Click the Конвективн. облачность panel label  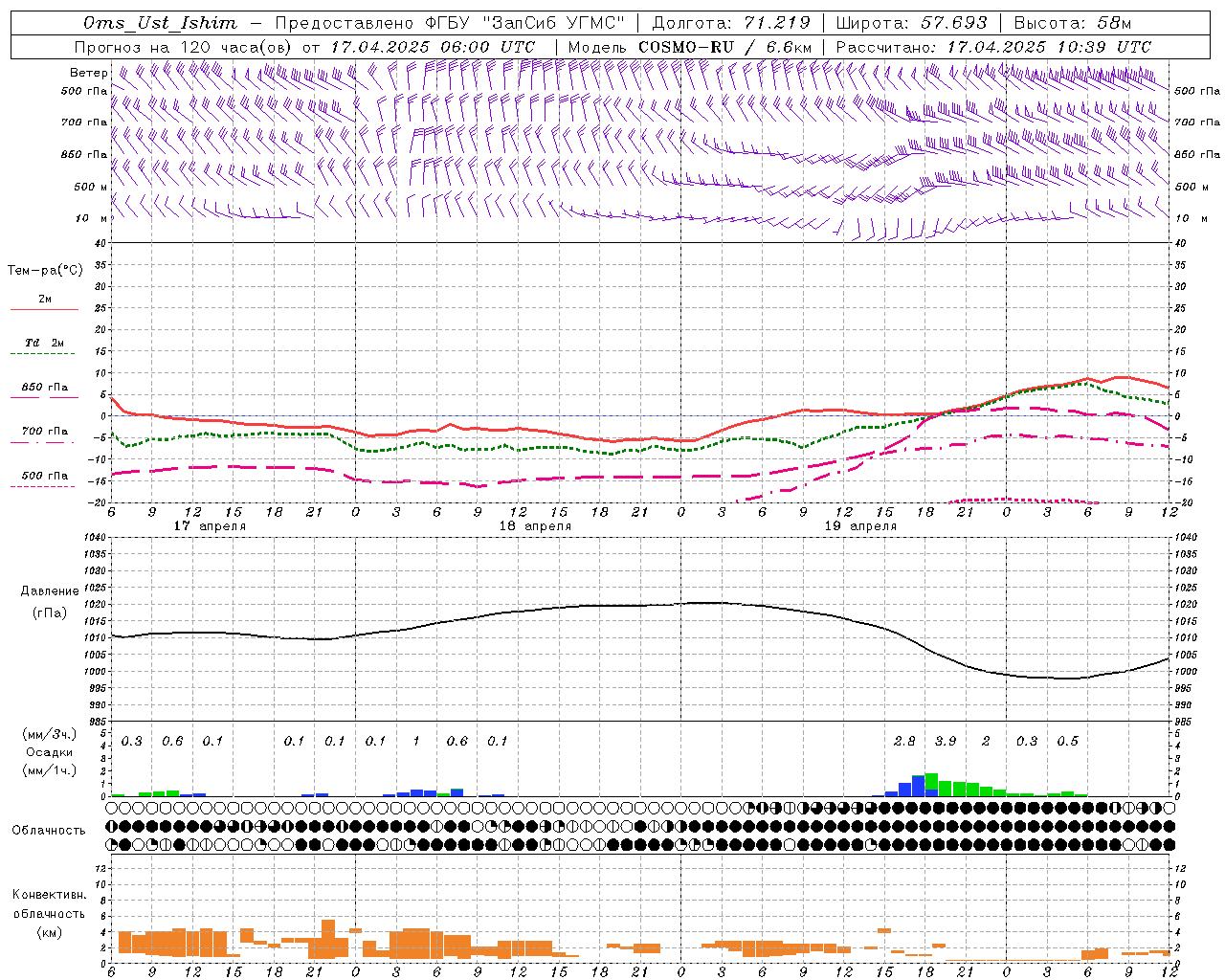pos(49,904)
